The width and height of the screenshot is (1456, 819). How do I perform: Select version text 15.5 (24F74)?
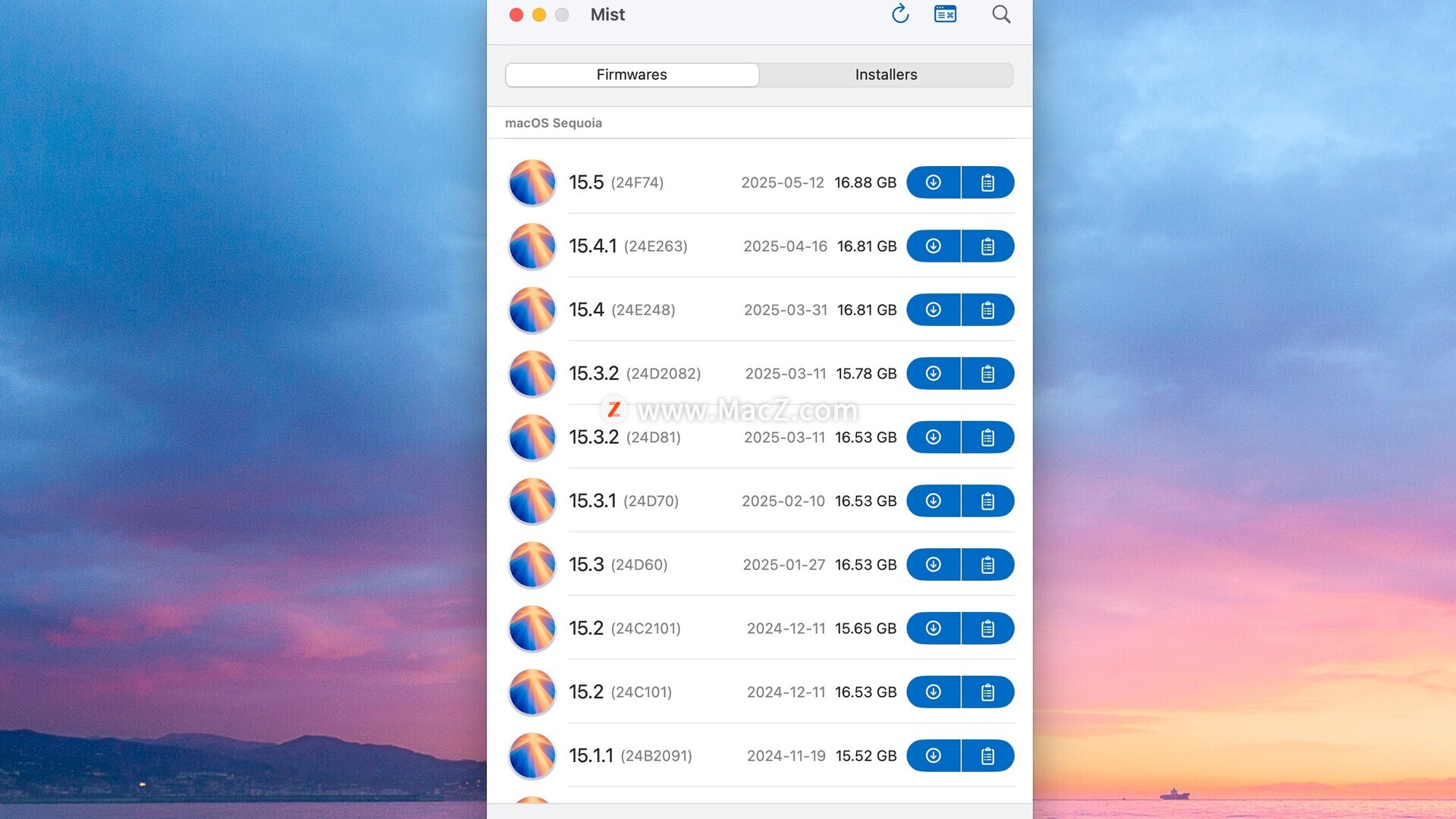point(617,182)
